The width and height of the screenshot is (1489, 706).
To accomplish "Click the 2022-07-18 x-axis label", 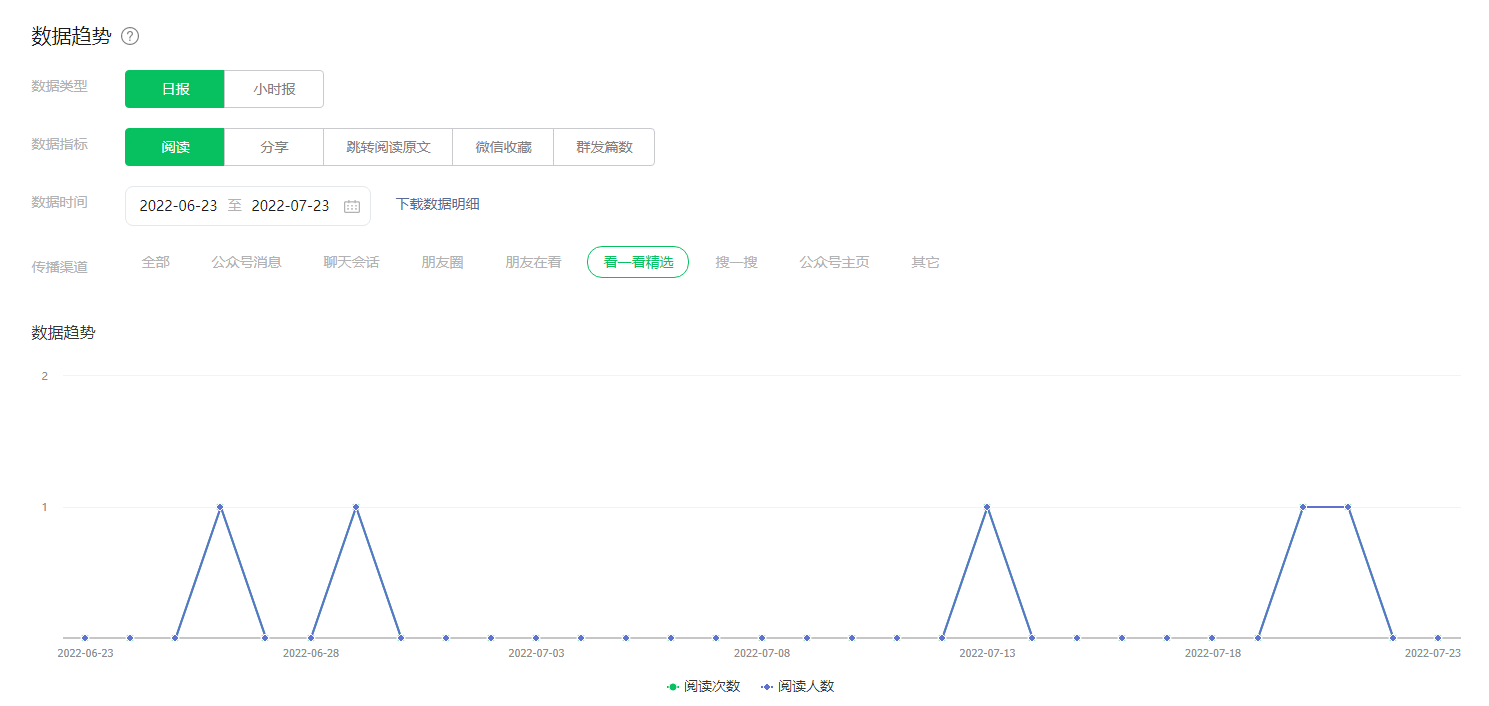I will 1213,653.
